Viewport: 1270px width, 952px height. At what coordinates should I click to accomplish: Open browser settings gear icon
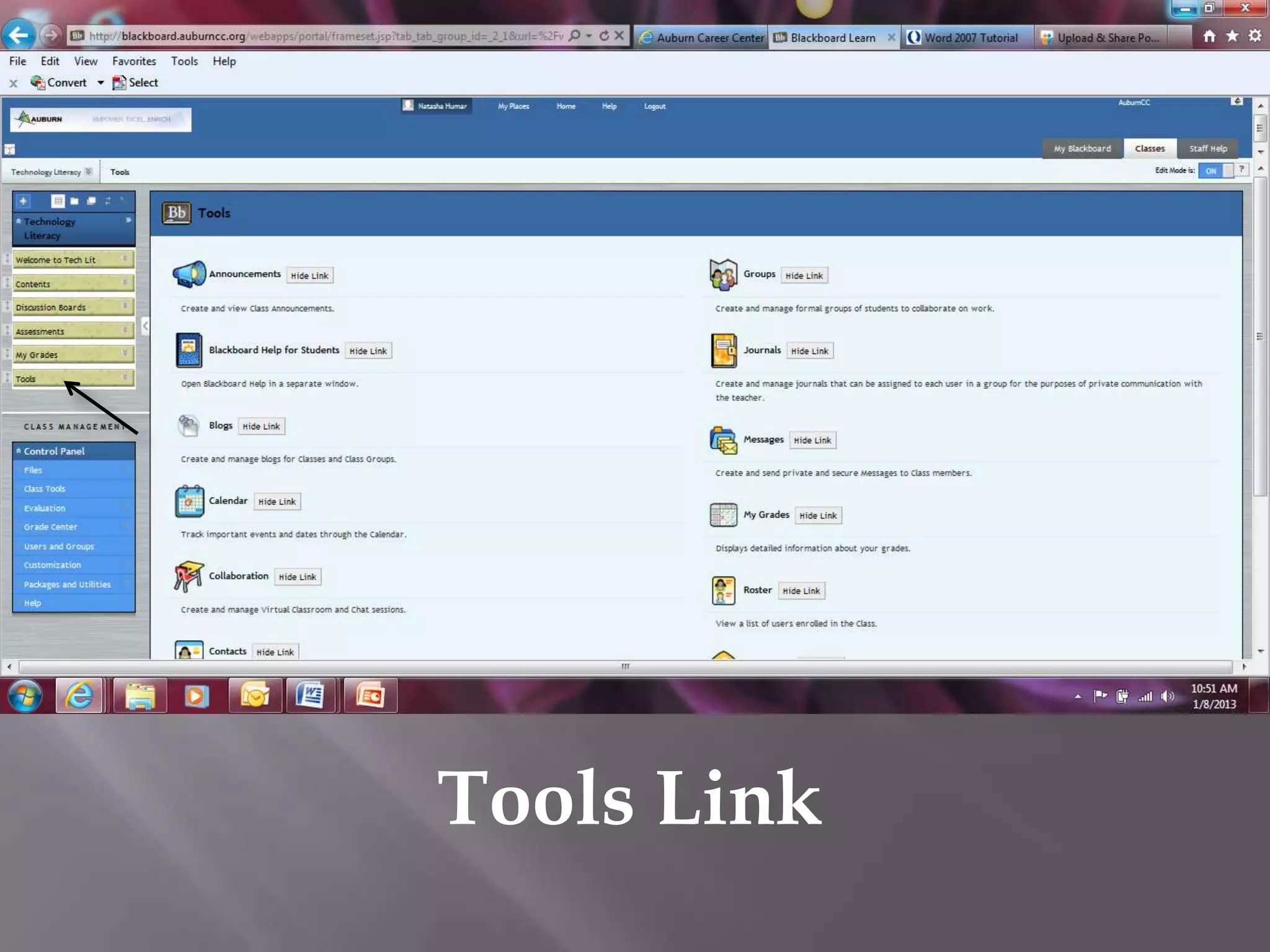click(1254, 36)
